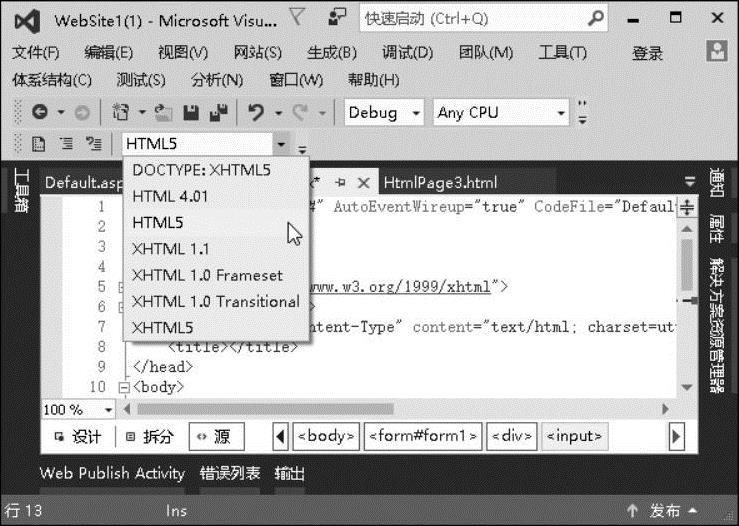Image resolution: width=739 pixels, height=526 pixels.
Task: Click the quick launch search magnifier
Action: [x=596, y=18]
